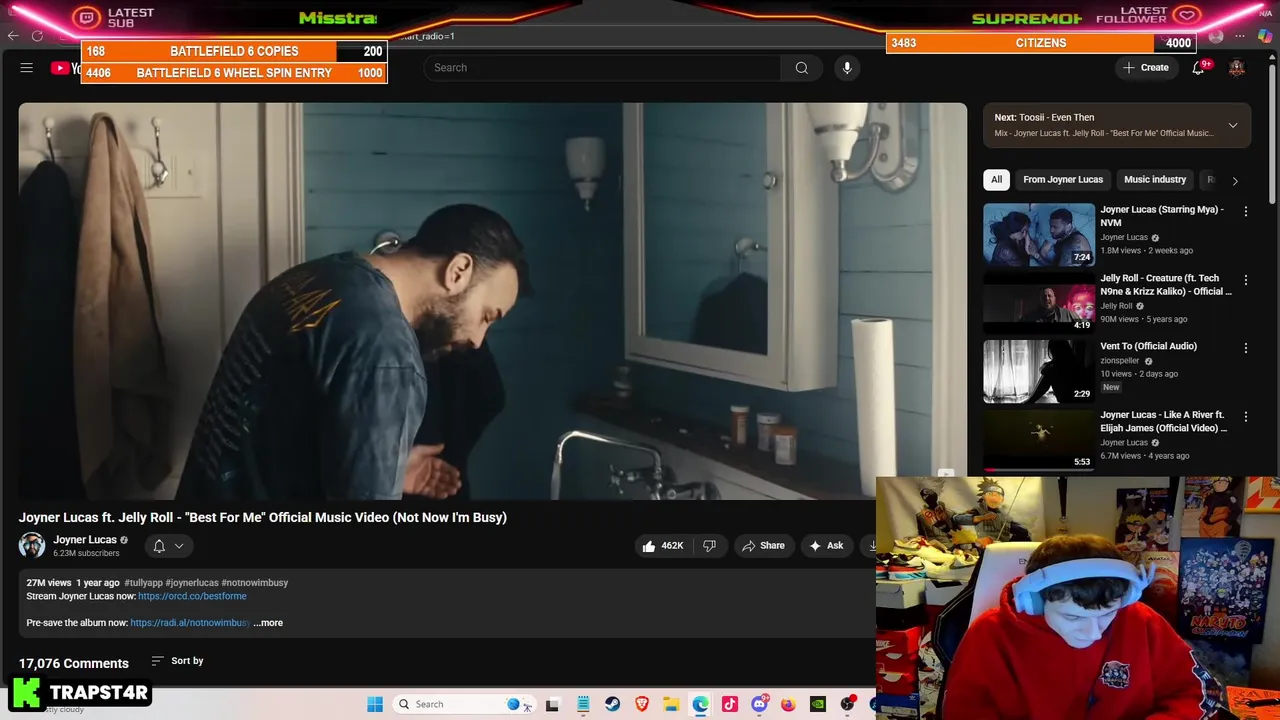The height and width of the screenshot is (720, 1280).
Task: Open NVIDIA app from the taskbar
Action: click(818, 704)
